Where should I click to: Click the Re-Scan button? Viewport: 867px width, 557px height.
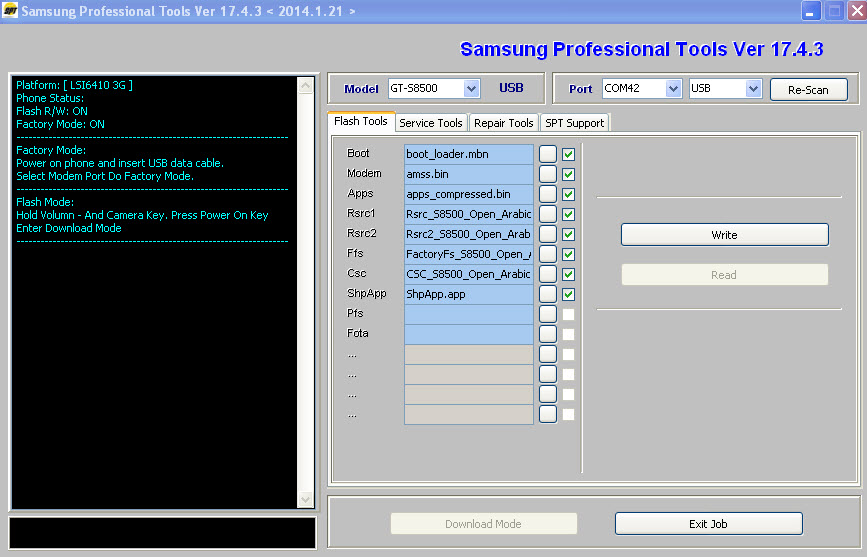[x=808, y=90]
